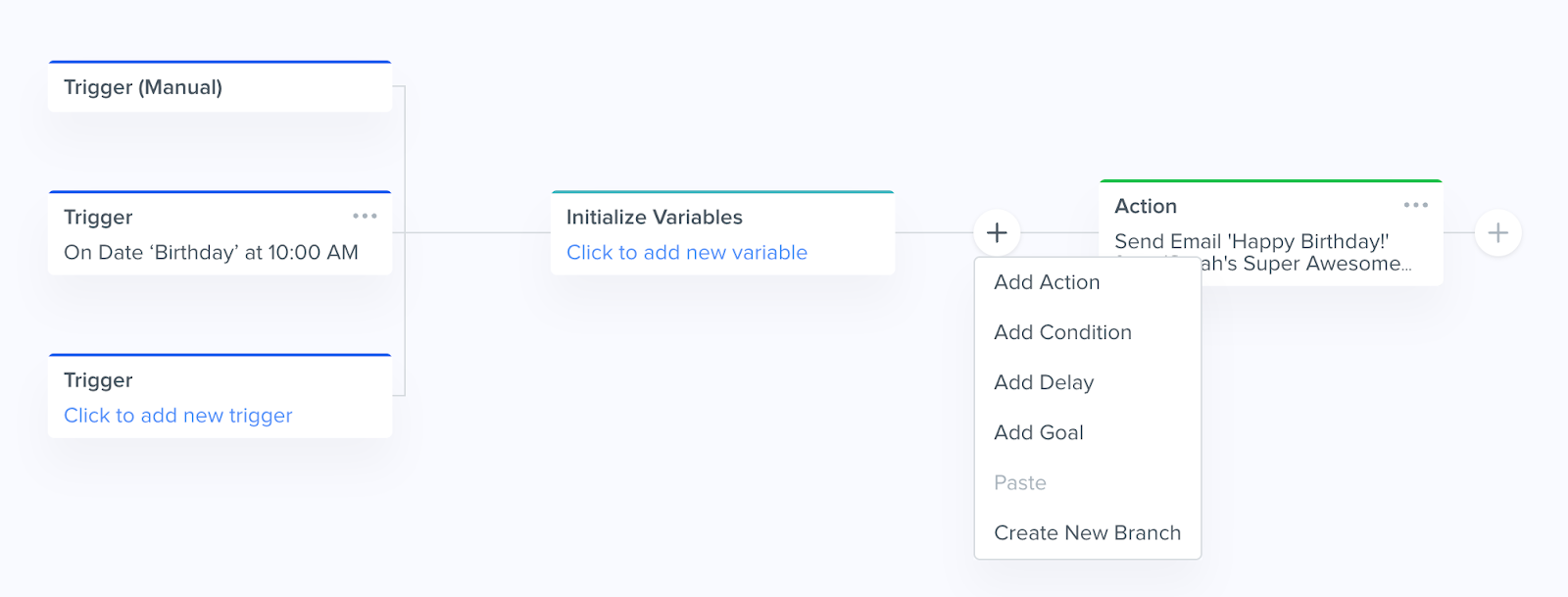This screenshot has height=597, width=1568.
Task: Click the plus button after Initialize Variables
Action: (x=997, y=233)
